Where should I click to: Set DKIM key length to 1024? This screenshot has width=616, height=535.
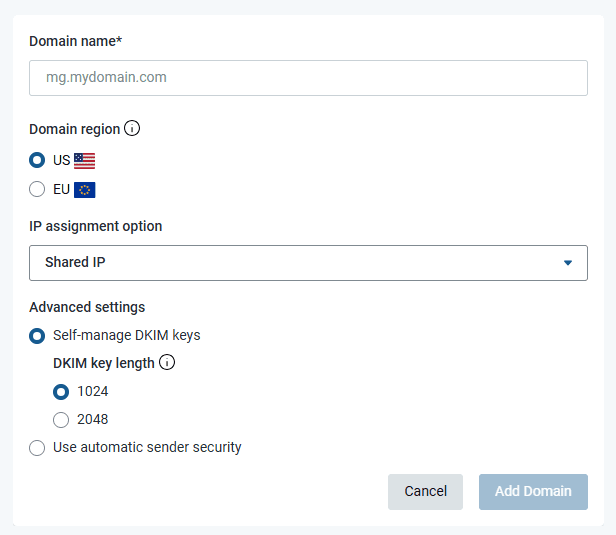[62, 391]
